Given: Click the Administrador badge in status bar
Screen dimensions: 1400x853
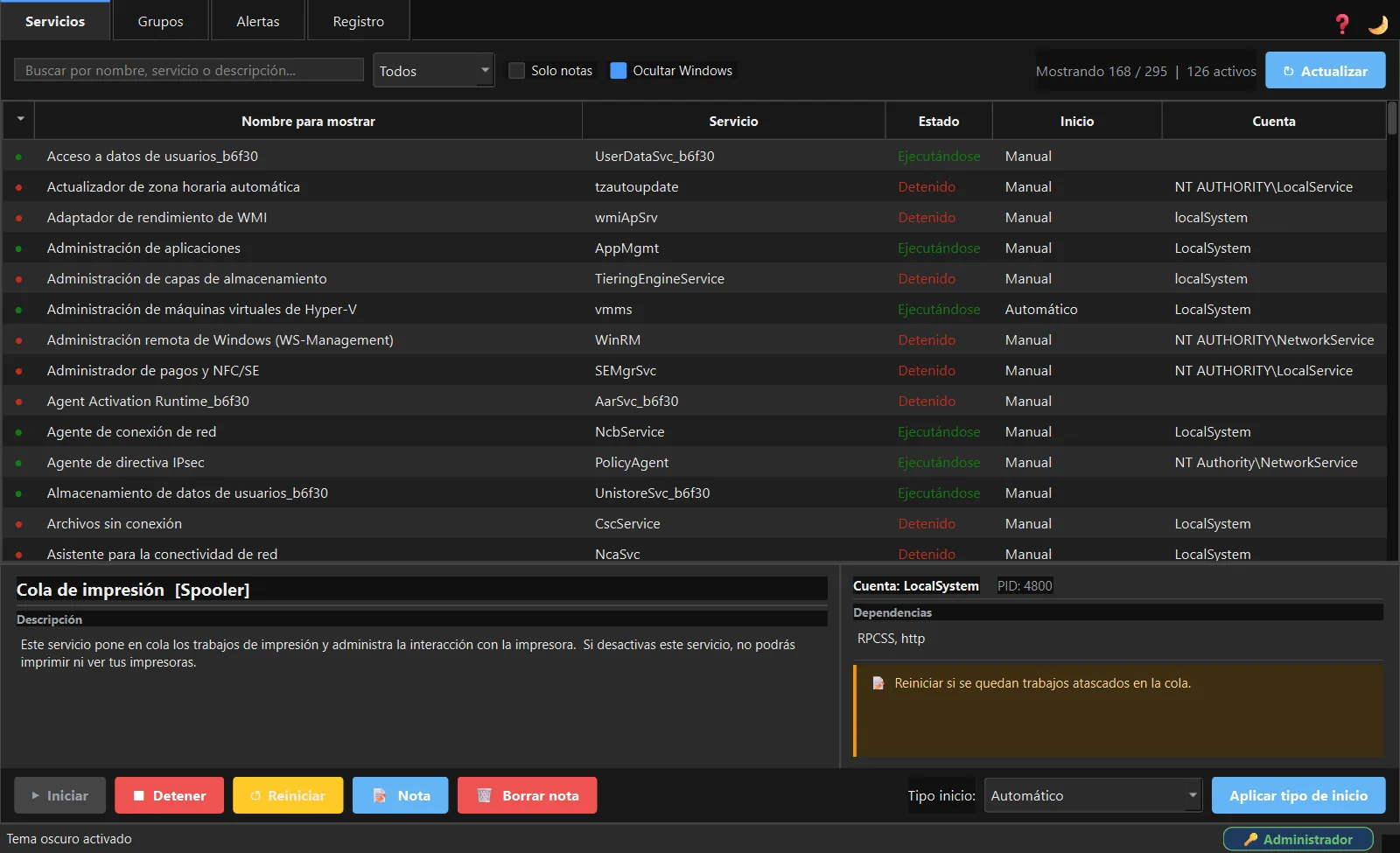Looking at the screenshot, I should pos(1298,839).
